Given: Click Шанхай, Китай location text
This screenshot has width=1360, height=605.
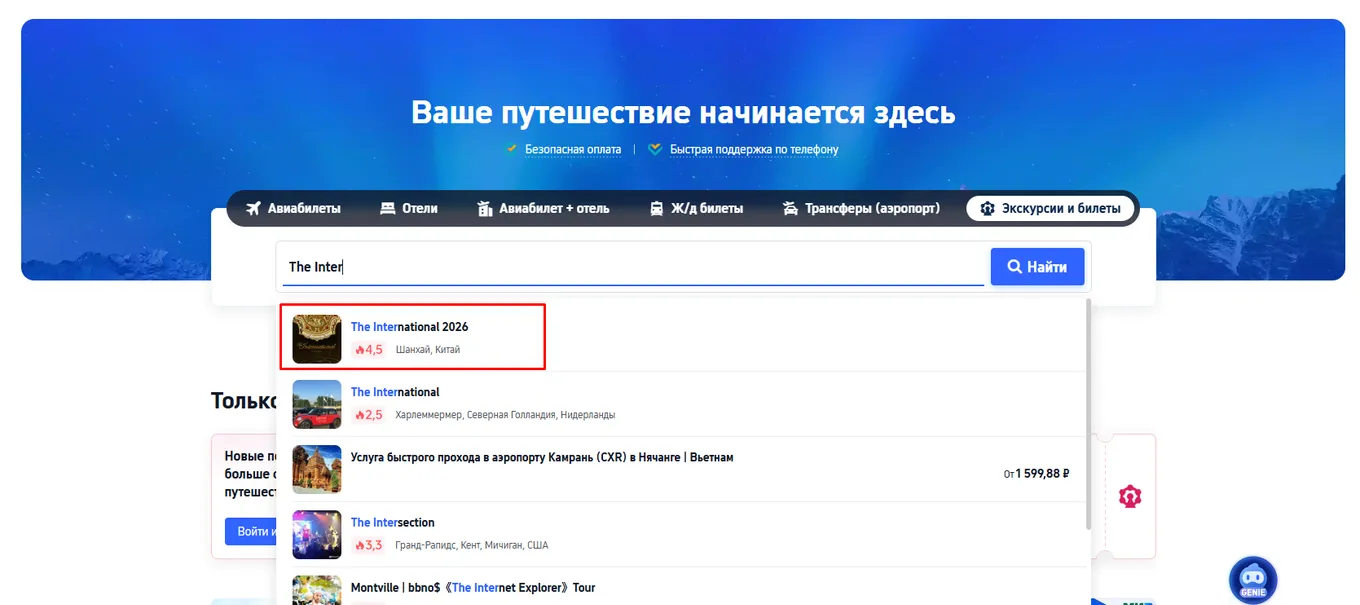Looking at the screenshot, I should (428, 350).
